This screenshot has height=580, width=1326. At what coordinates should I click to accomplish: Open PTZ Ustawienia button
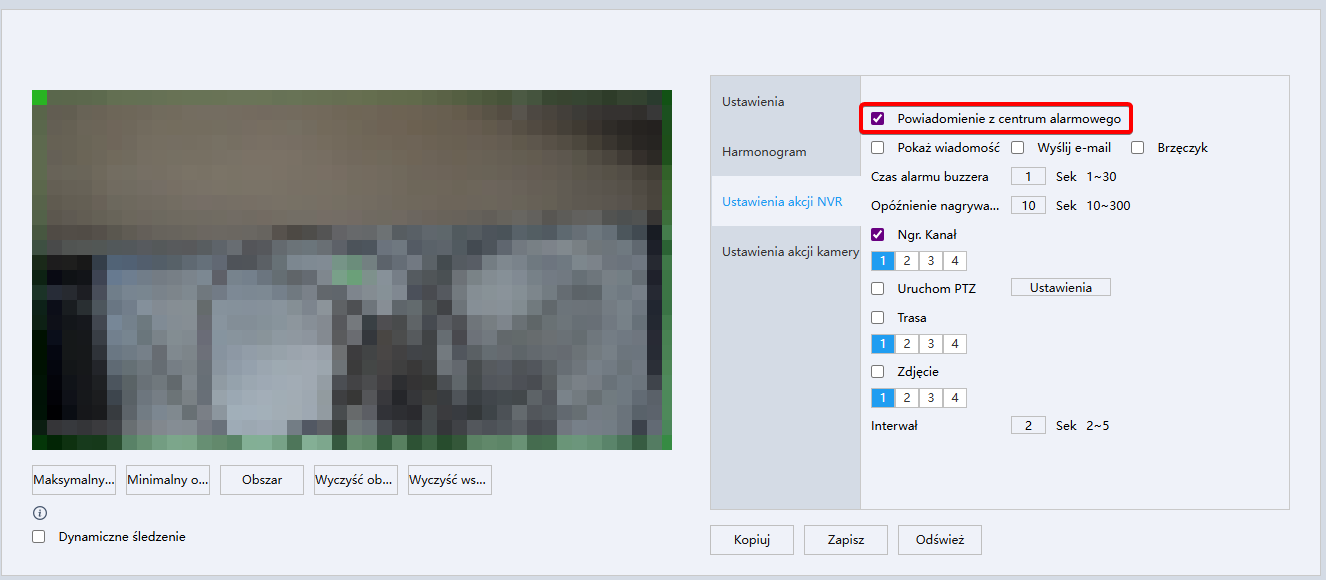[1061, 288]
